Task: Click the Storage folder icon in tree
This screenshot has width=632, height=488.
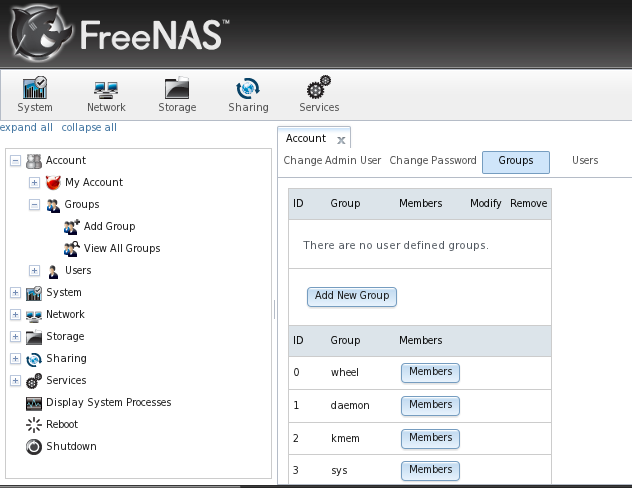Action: point(34,337)
